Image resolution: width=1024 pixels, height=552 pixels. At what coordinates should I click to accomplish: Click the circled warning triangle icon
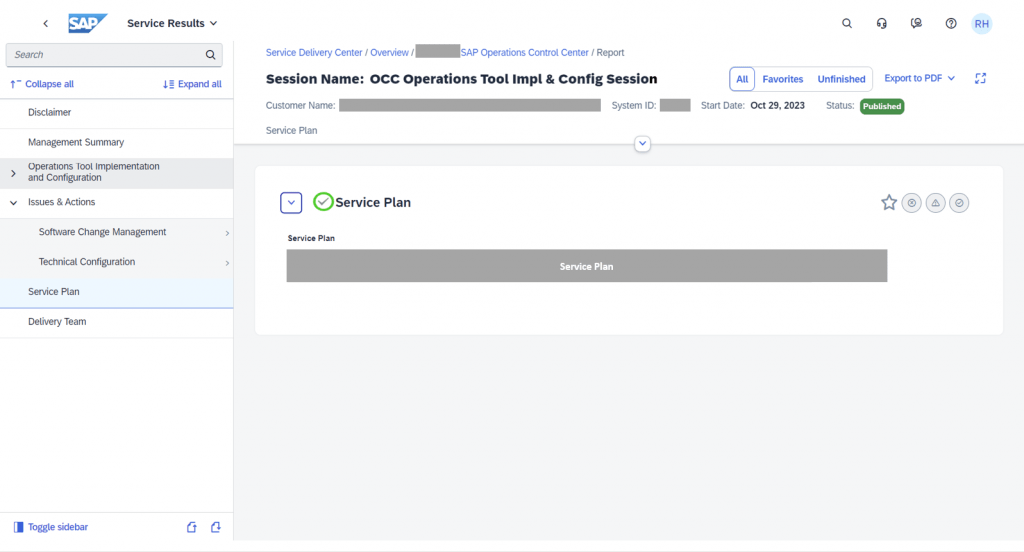935,203
